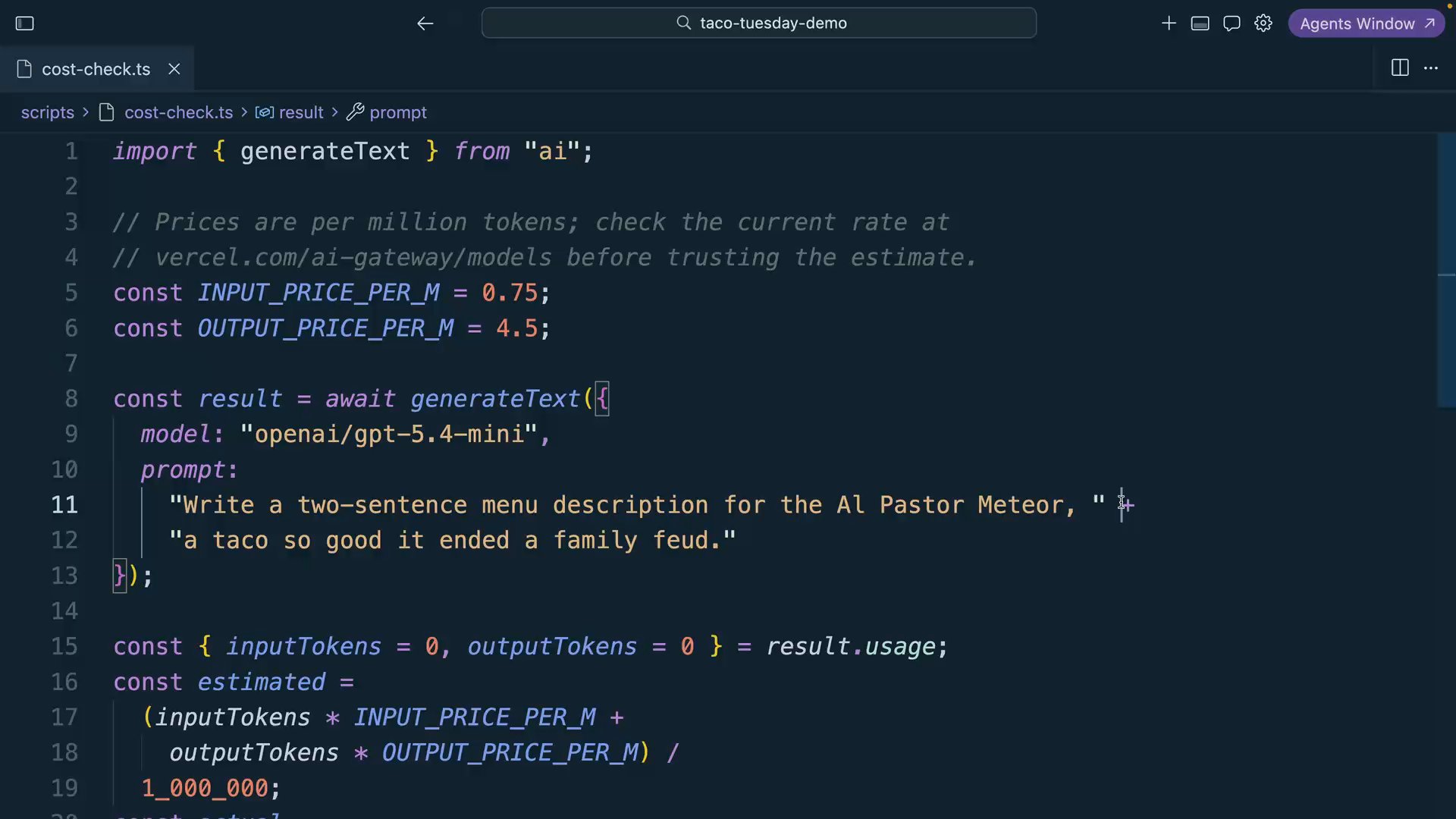Toggle the bottom panel layout icon
Image resolution: width=1456 pixels, height=819 pixels.
[1200, 24]
